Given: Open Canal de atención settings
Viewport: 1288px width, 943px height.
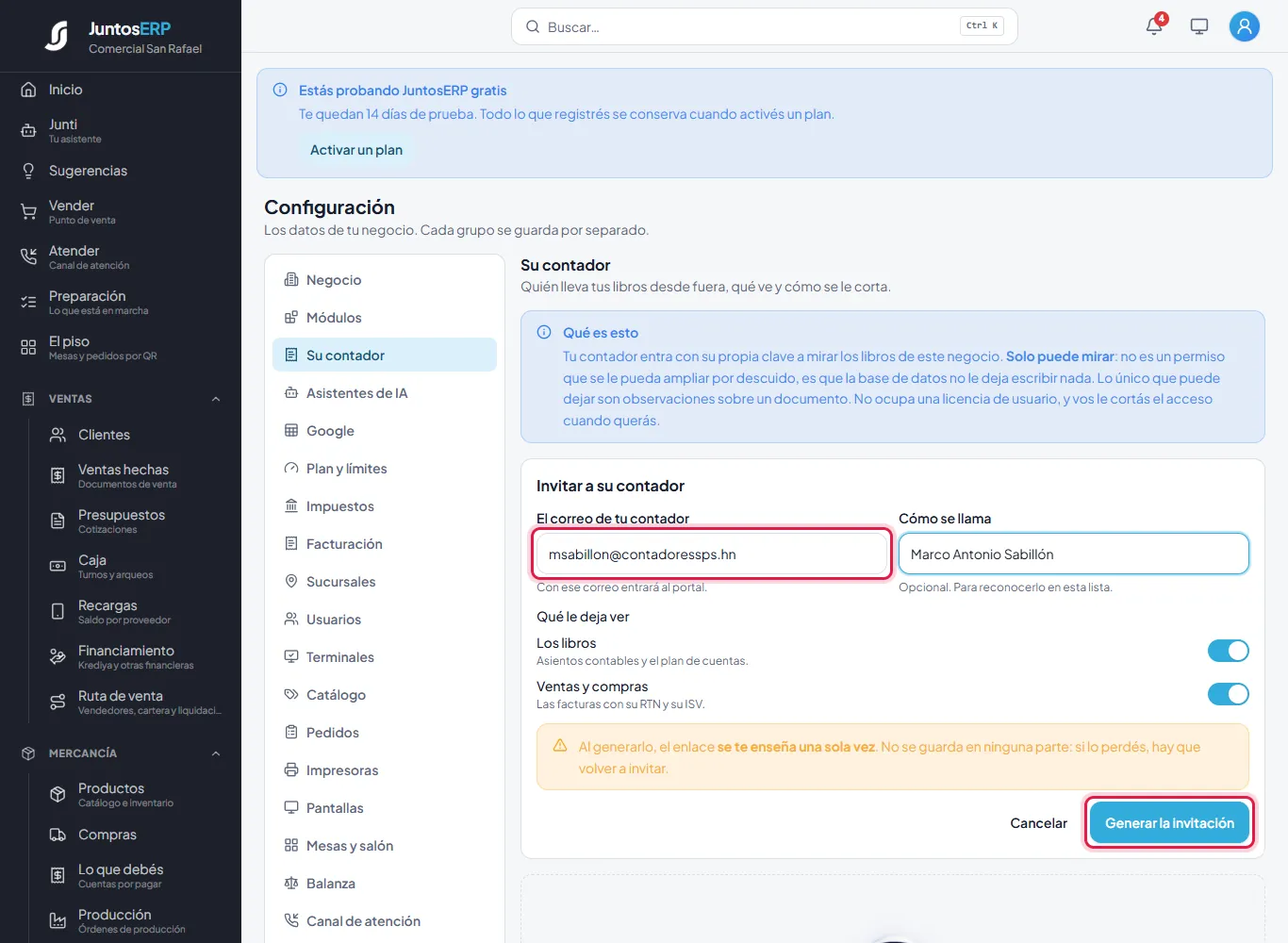Looking at the screenshot, I should [x=385, y=921].
